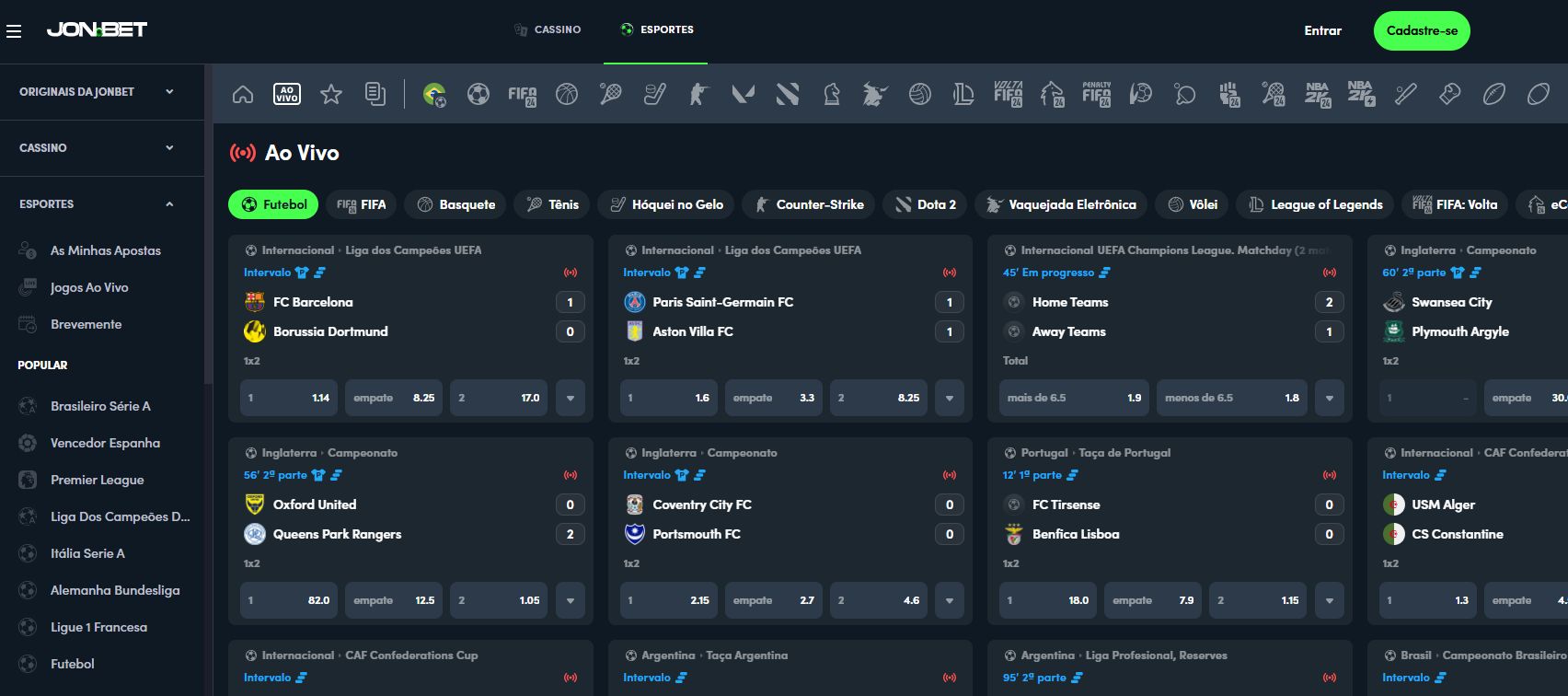Select the soccer ball icon in the sports toolbar
This screenshot has height=696, width=1568.
click(x=478, y=94)
